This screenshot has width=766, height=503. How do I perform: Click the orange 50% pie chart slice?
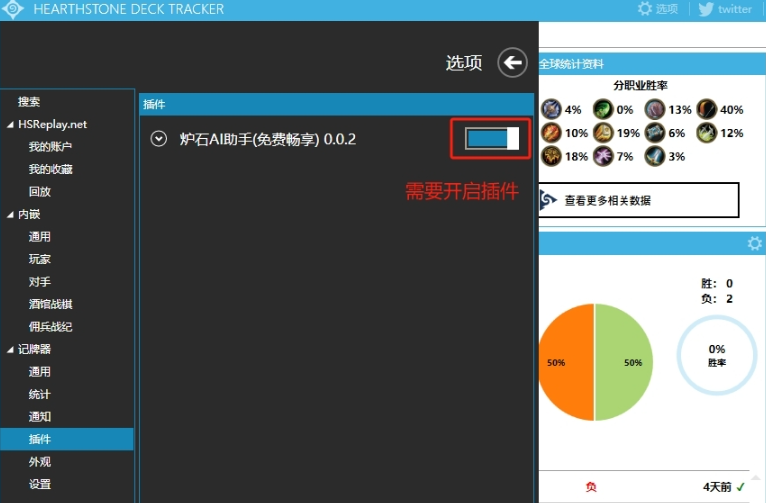(567, 362)
